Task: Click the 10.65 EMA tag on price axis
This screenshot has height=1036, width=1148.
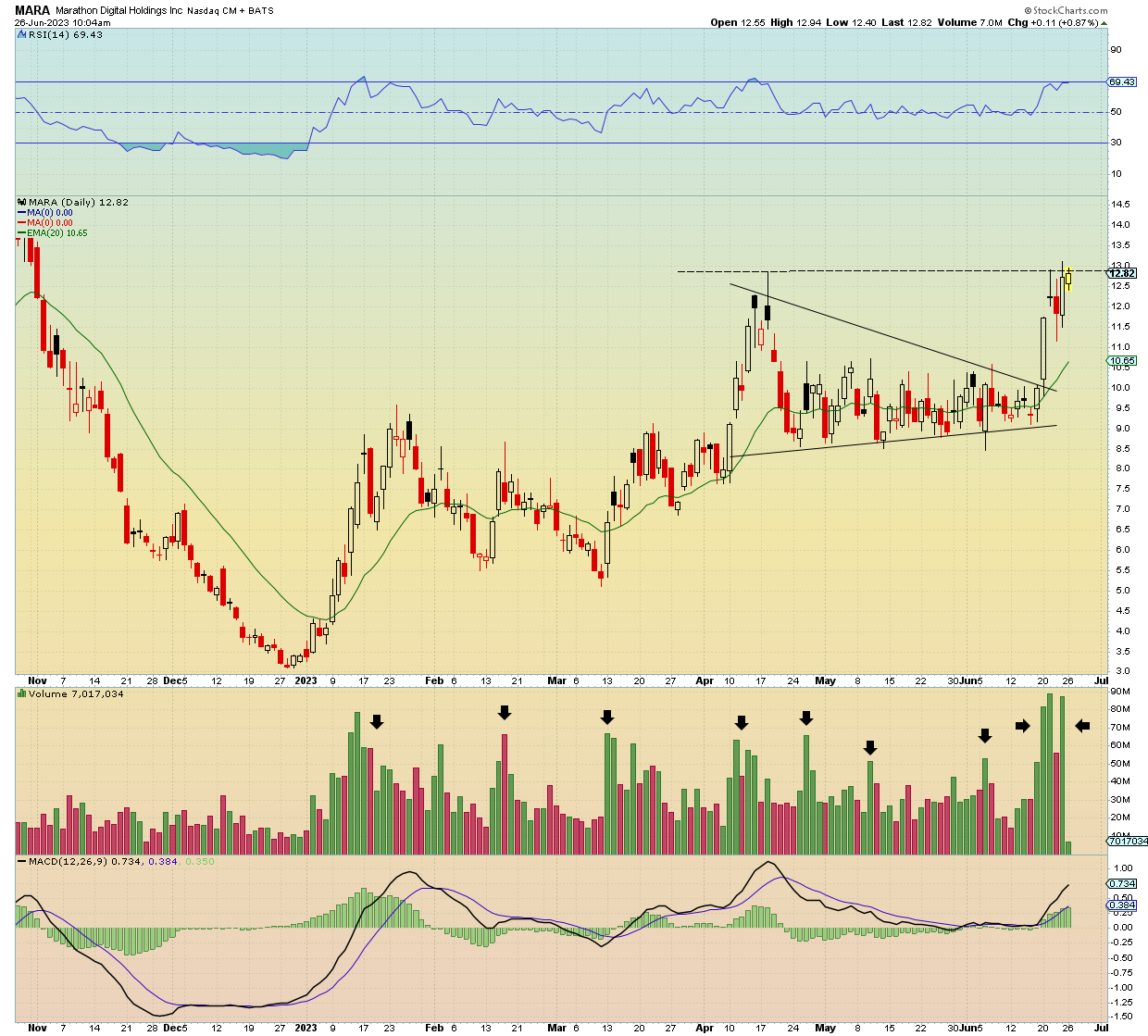Action: tap(1122, 361)
